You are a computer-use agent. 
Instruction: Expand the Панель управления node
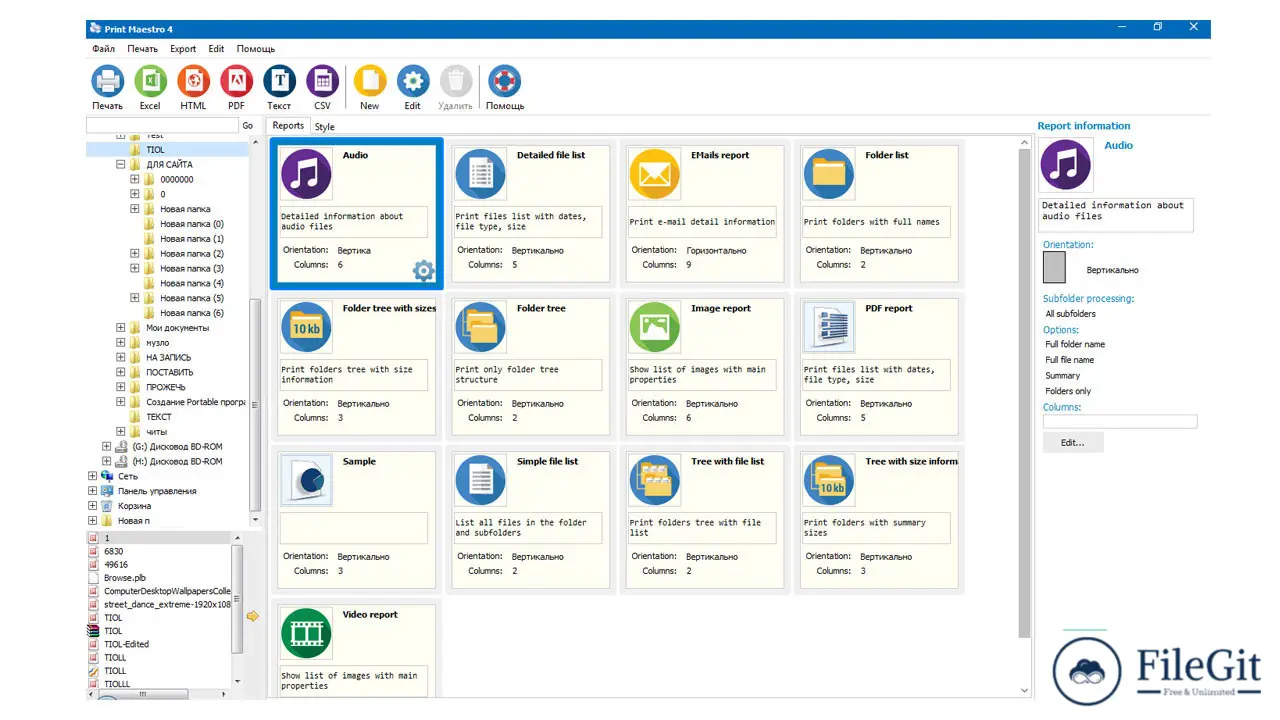tap(93, 491)
